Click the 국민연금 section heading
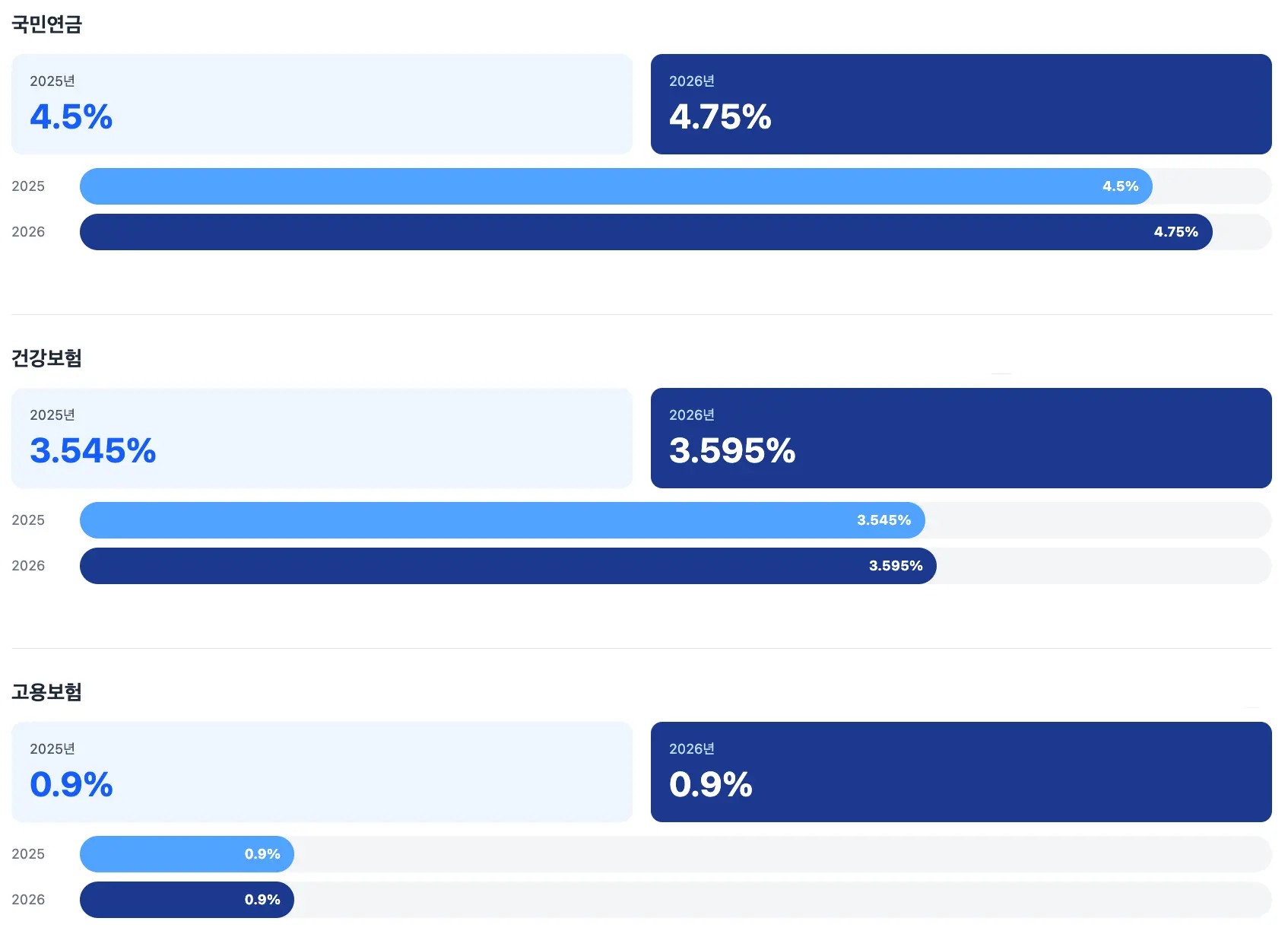Screen dimensions: 1288x934 pyautogui.click(x=46, y=24)
